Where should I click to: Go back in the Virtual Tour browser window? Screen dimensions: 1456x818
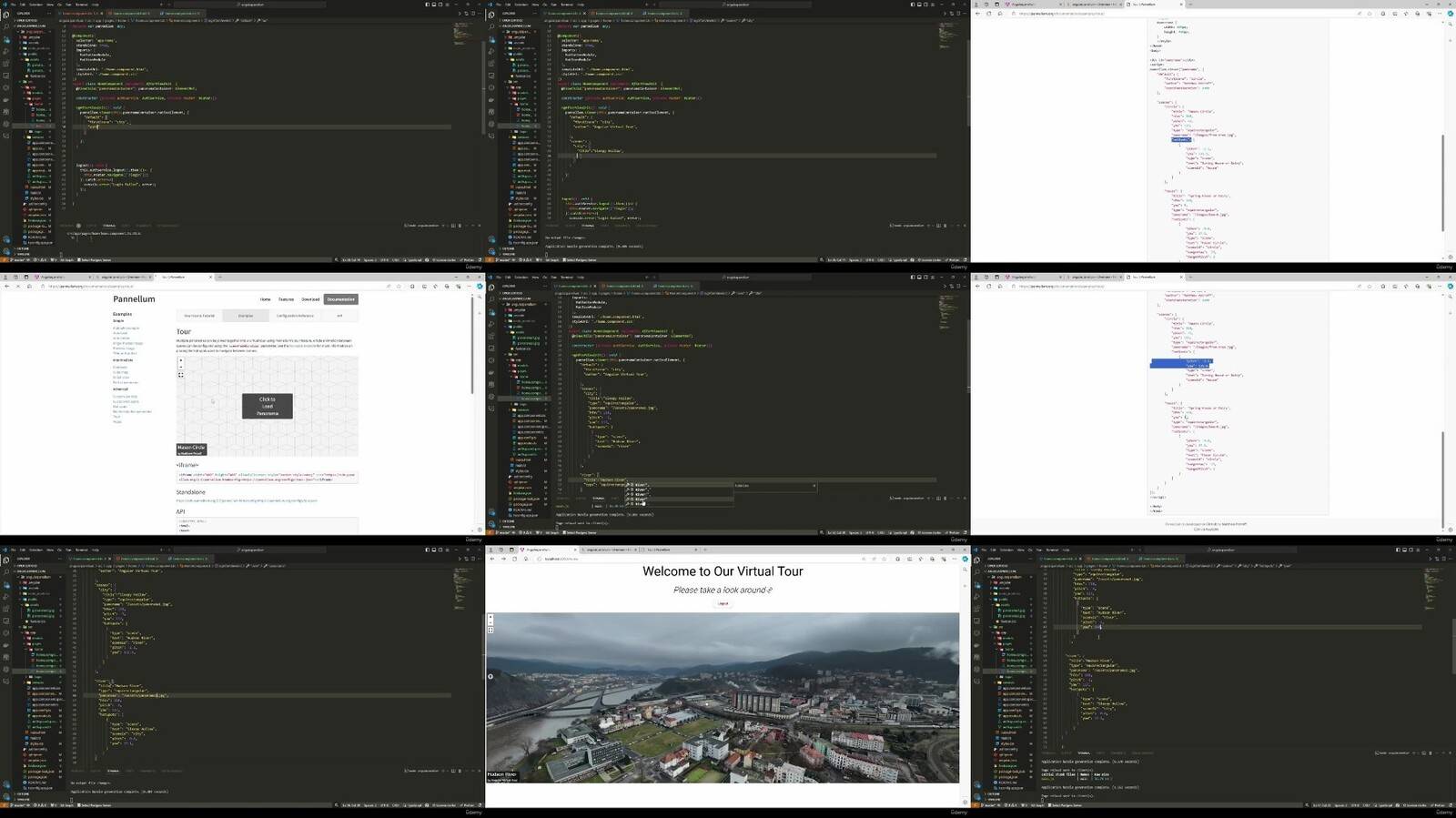click(x=492, y=559)
